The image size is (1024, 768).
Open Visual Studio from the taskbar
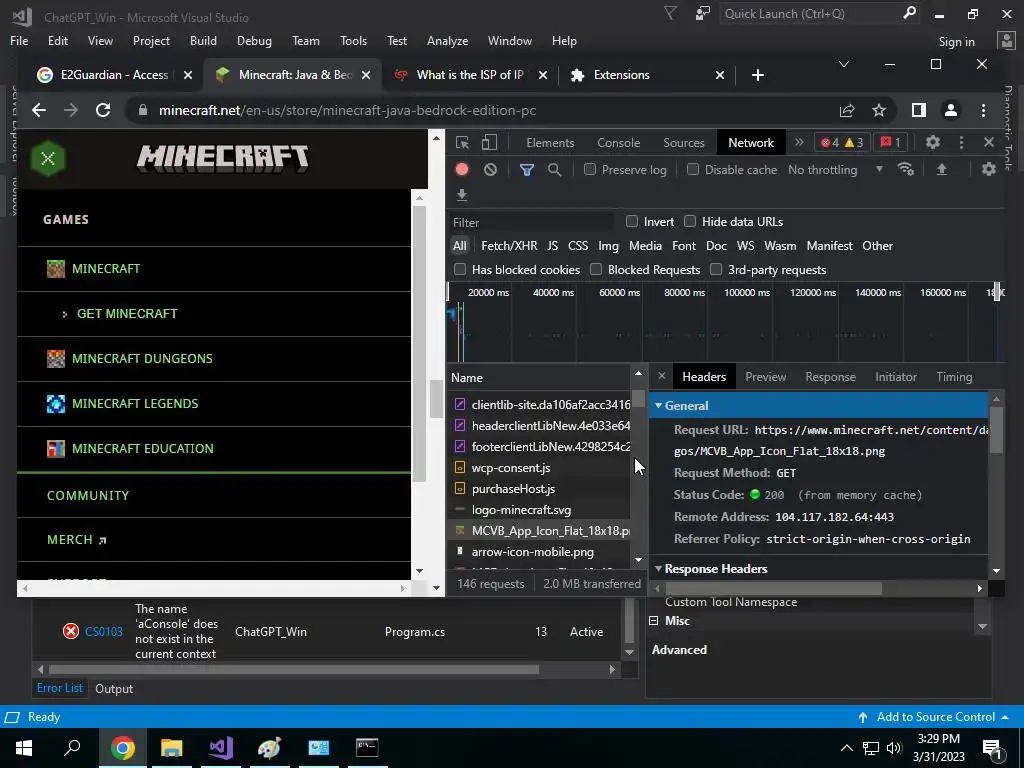[221, 747]
